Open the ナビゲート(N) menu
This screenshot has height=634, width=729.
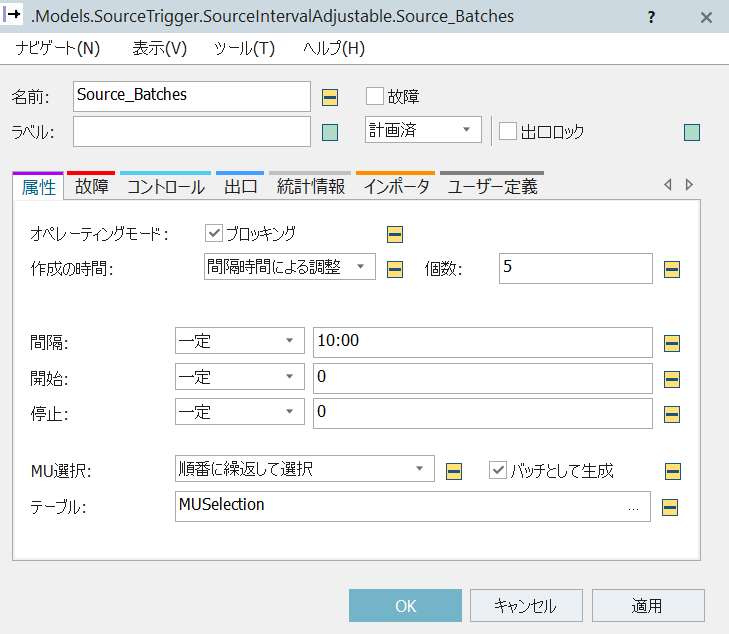pyautogui.click(x=58, y=48)
